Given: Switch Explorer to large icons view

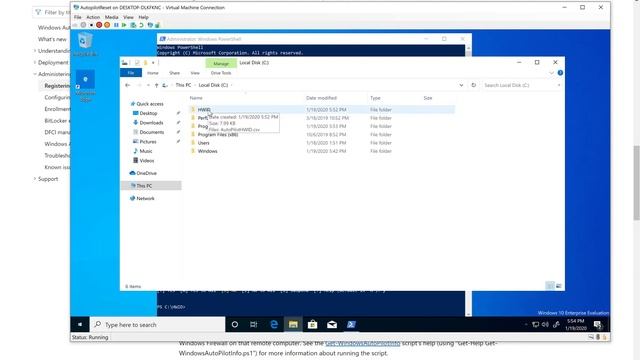Looking at the screenshot, I should click(559, 286).
